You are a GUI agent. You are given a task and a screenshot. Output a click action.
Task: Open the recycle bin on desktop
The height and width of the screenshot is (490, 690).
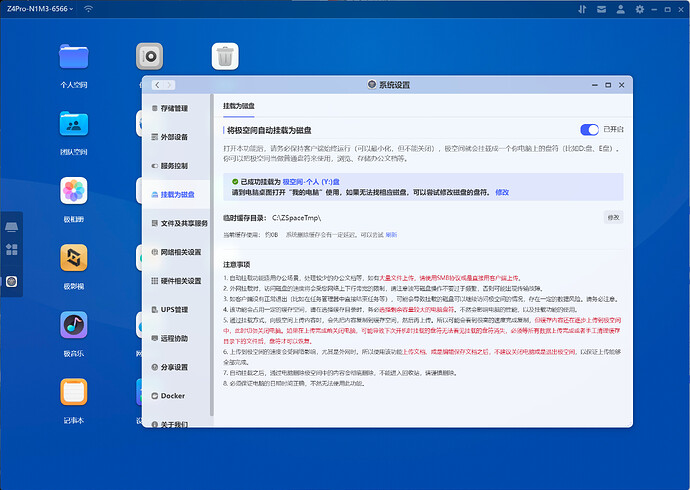pyautogui.click(x=225, y=56)
